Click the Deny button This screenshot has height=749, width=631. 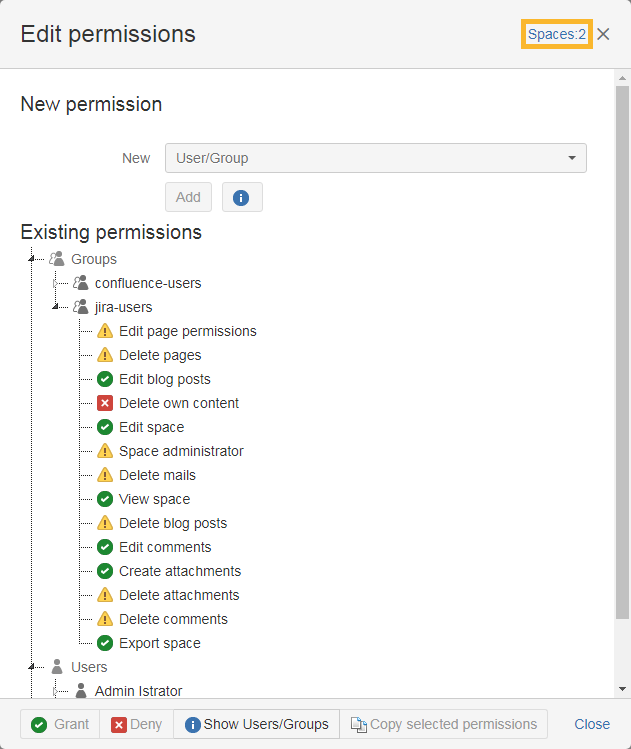(137, 724)
